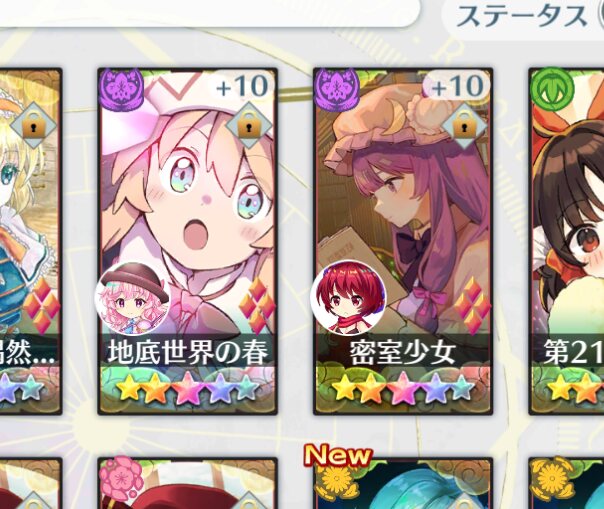Click green leaf crest icon on 第21 card
Image resolution: width=604 pixels, height=509 pixels.
coord(552,89)
